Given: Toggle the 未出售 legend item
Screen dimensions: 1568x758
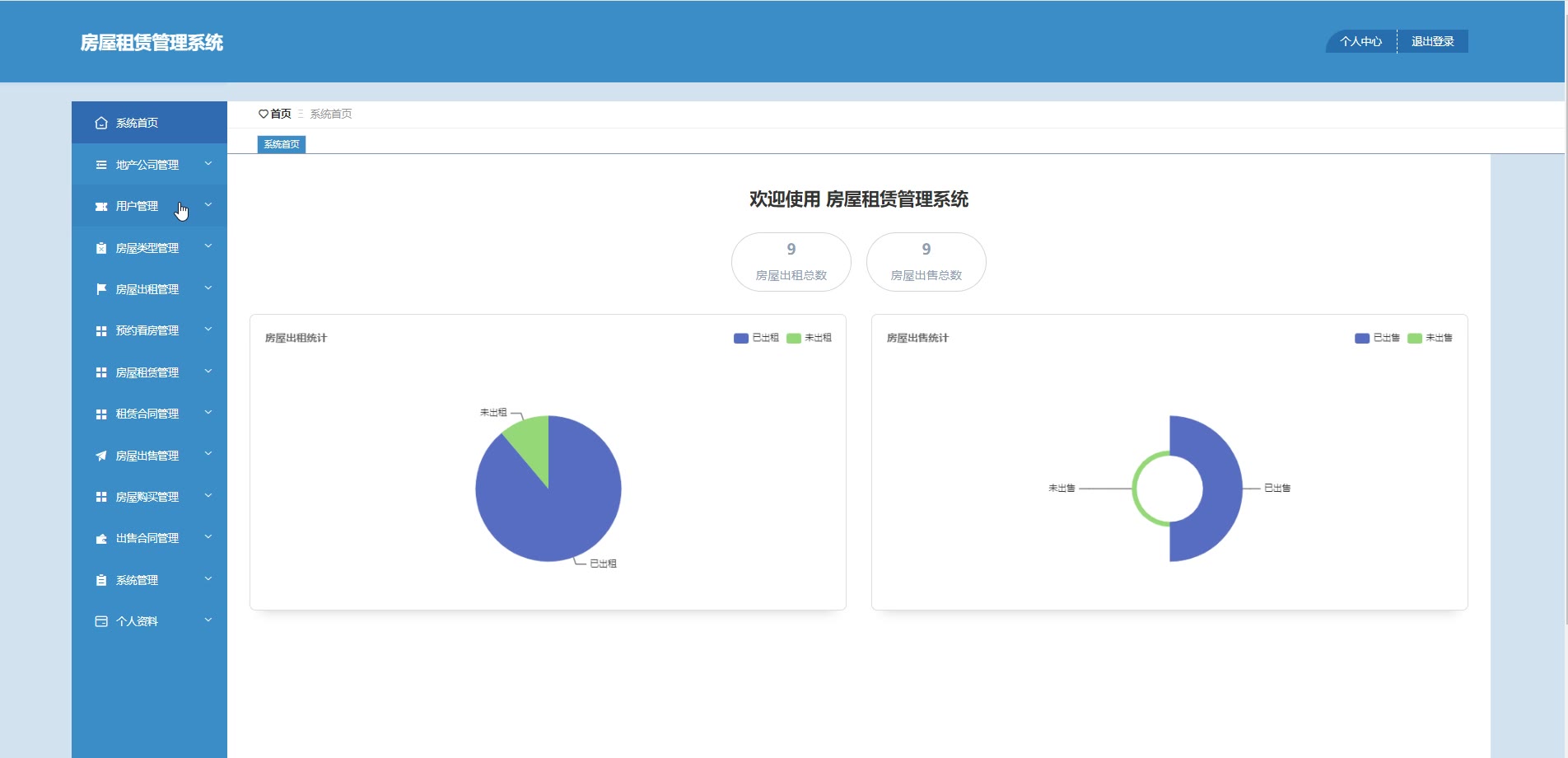Looking at the screenshot, I should 1430,338.
